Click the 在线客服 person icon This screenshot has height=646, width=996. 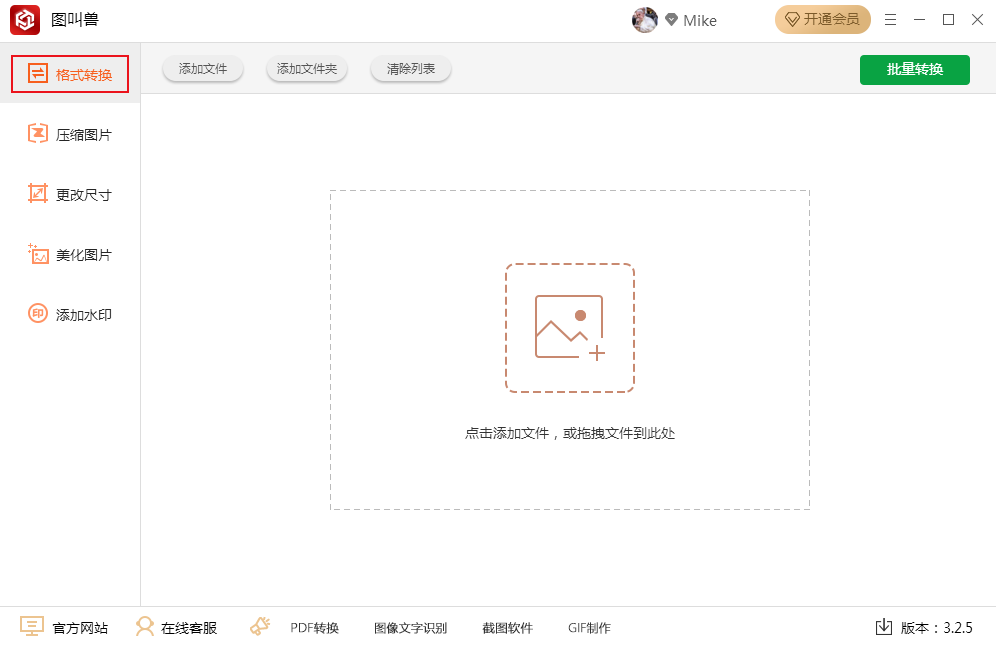pos(145,627)
